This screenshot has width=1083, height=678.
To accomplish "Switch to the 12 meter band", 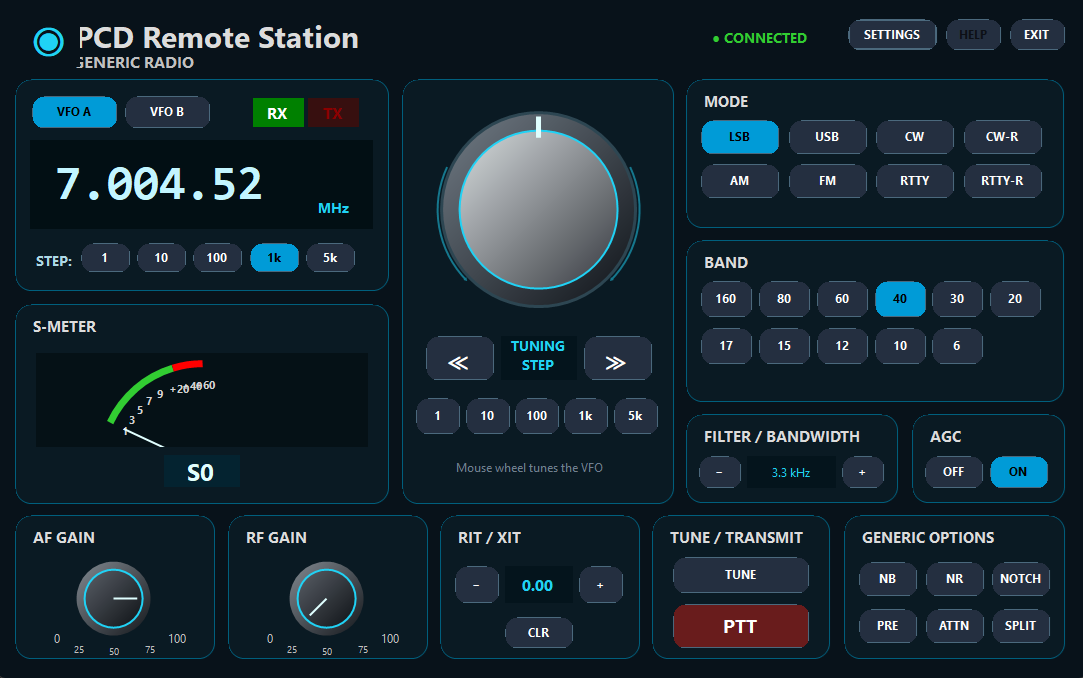I will pyautogui.click(x=842, y=346).
